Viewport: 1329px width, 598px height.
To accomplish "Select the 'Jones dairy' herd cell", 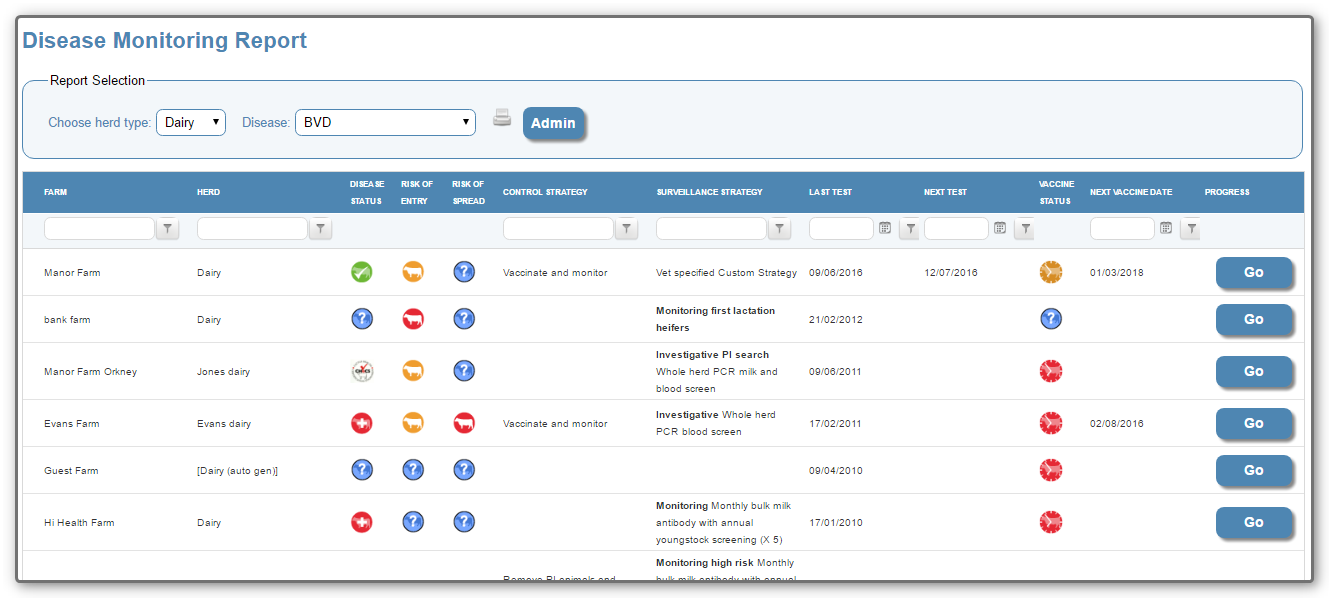I will (x=224, y=372).
